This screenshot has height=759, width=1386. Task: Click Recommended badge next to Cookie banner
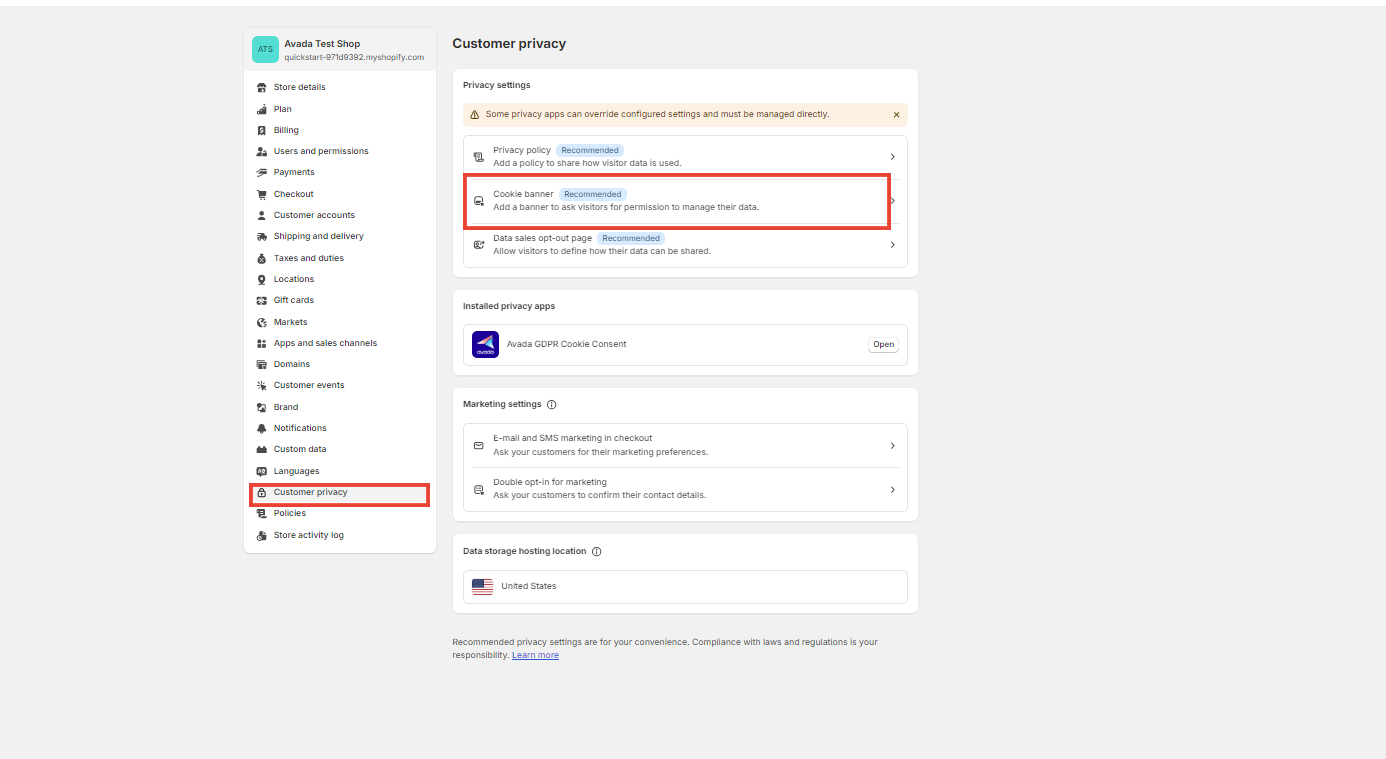tap(593, 194)
